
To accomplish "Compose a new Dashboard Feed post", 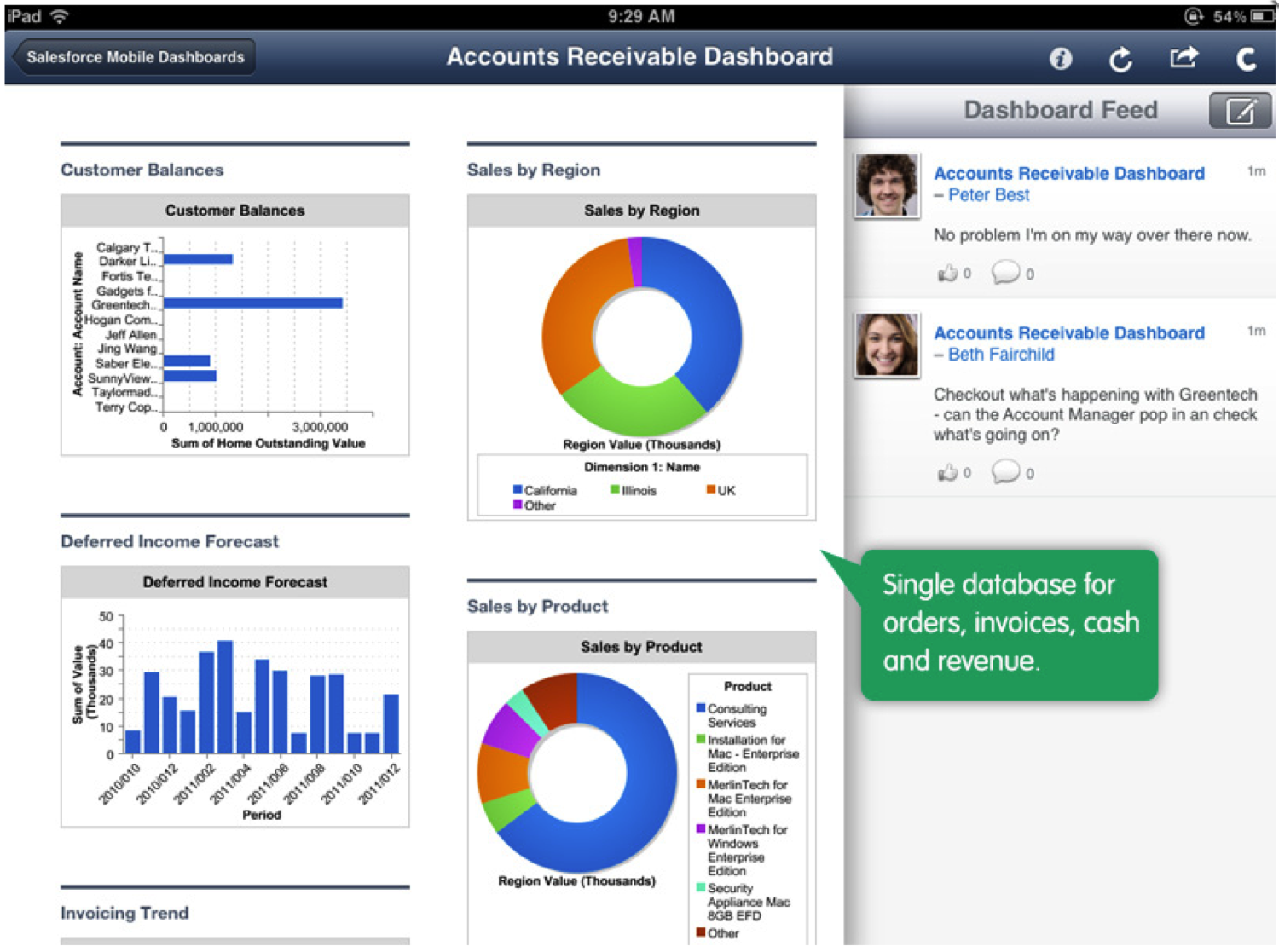I will pos(1240,112).
